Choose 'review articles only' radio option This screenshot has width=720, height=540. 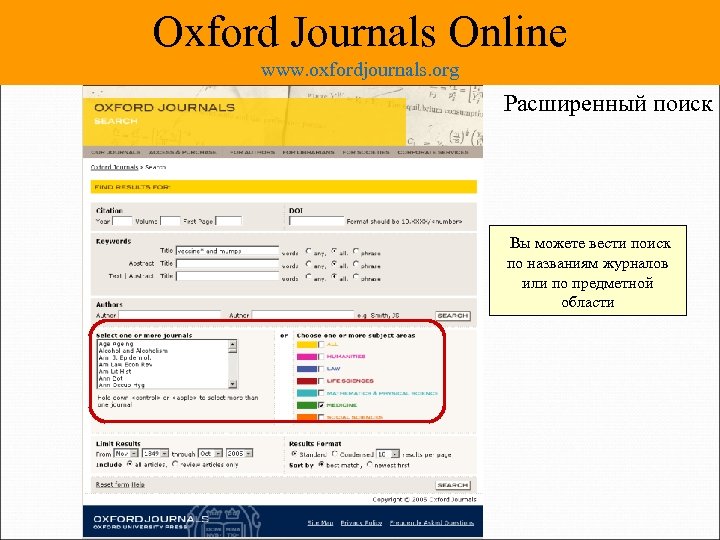pyautogui.click(x=175, y=464)
